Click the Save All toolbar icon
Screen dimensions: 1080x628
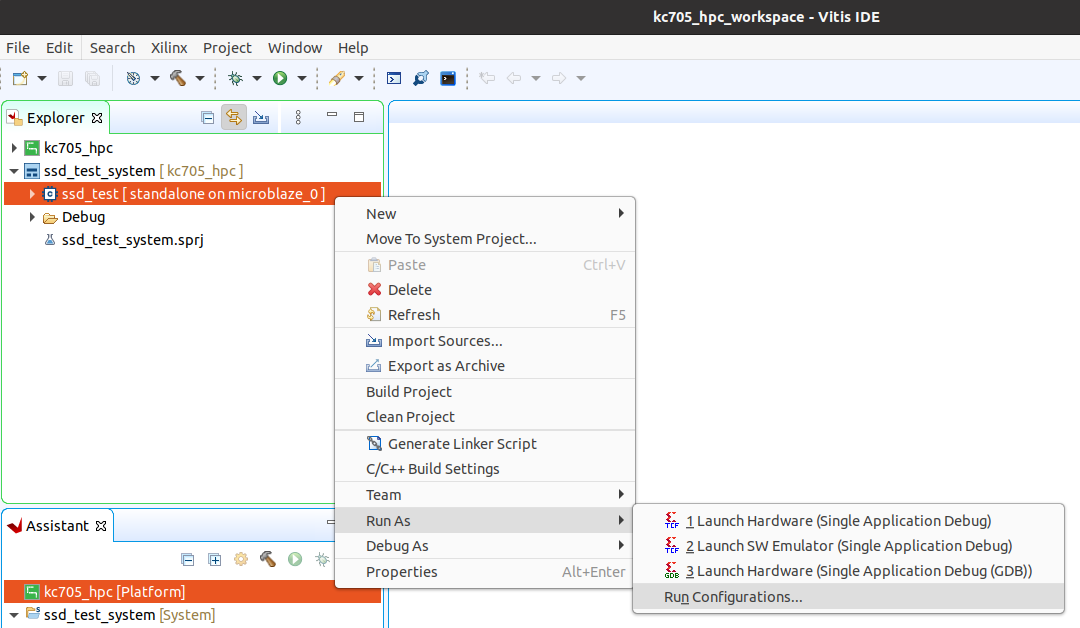92,78
